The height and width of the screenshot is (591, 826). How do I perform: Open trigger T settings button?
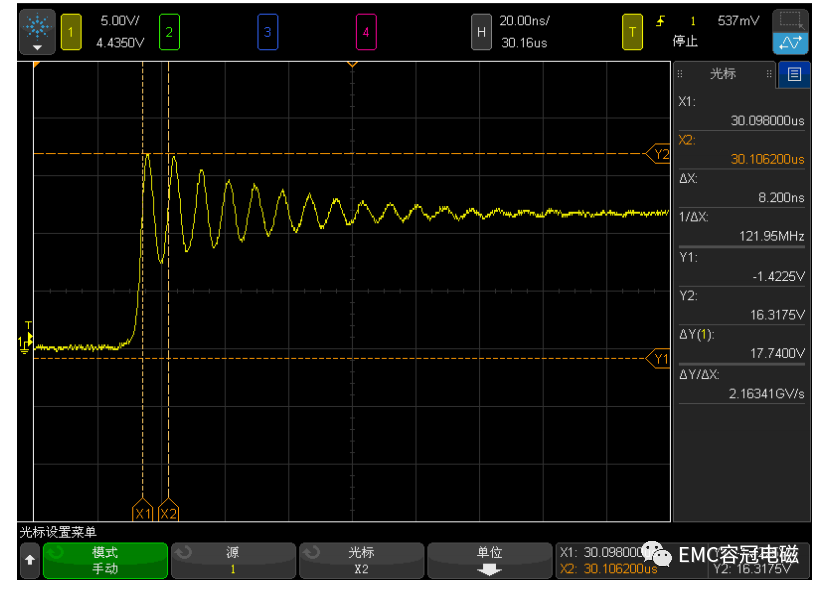click(632, 32)
